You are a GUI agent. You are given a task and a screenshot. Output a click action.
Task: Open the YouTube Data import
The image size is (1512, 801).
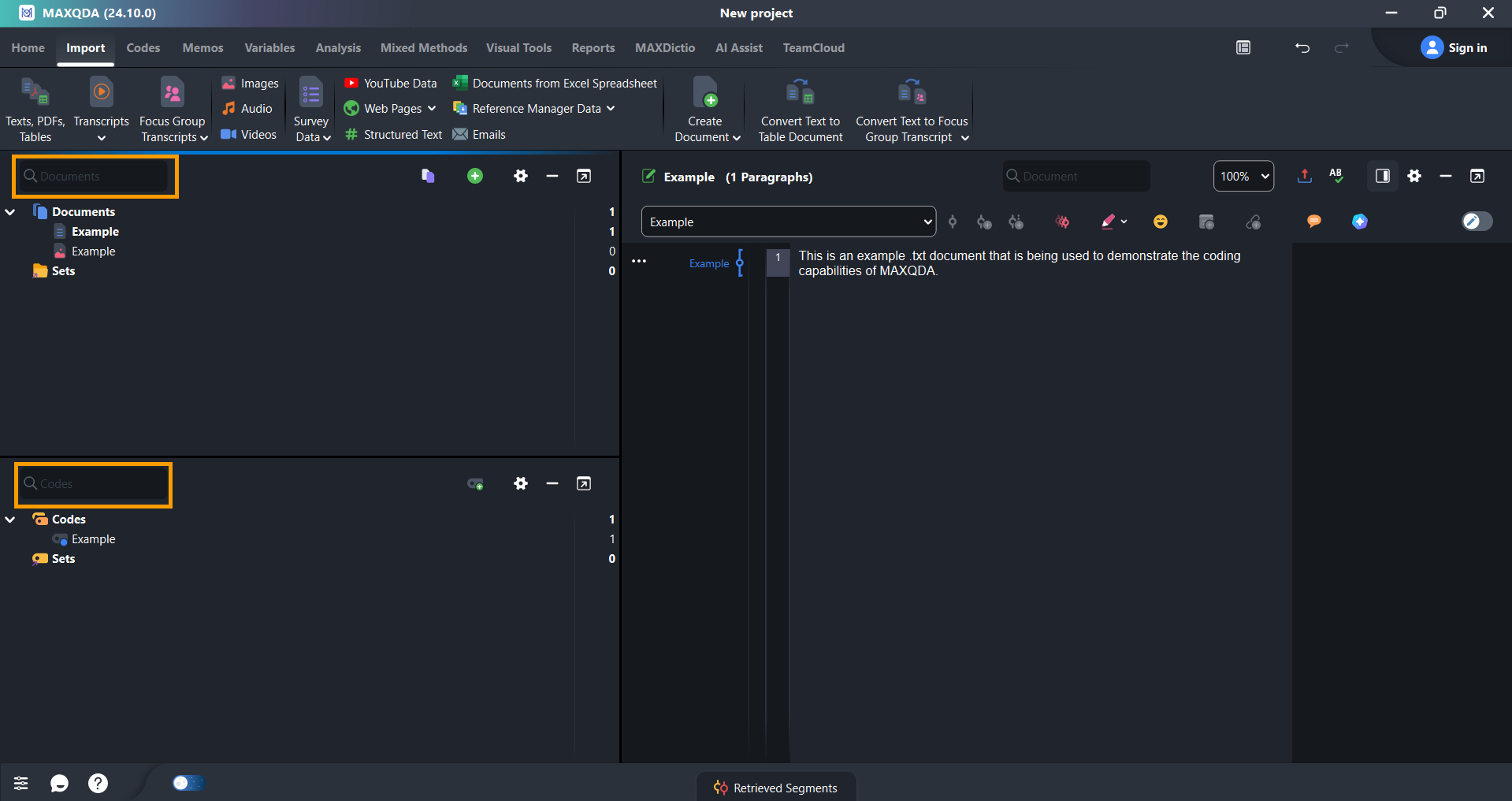click(391, 84)
